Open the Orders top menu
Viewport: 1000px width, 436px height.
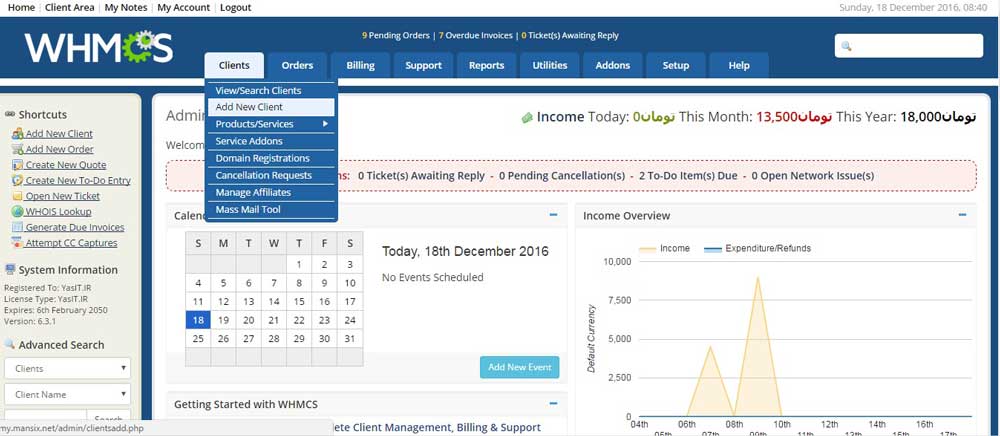click(297, 65)
